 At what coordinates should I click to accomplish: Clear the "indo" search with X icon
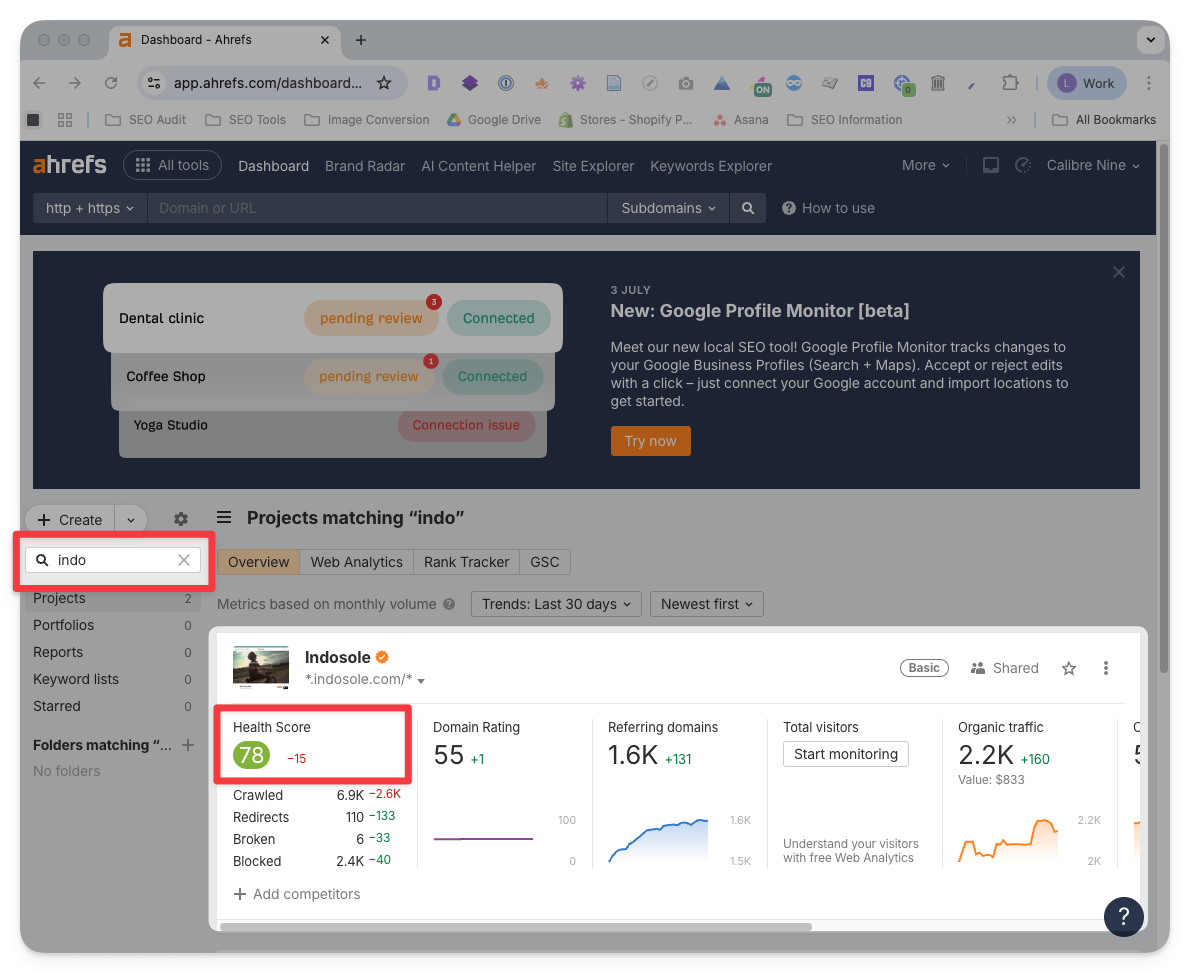click(184, 560)
